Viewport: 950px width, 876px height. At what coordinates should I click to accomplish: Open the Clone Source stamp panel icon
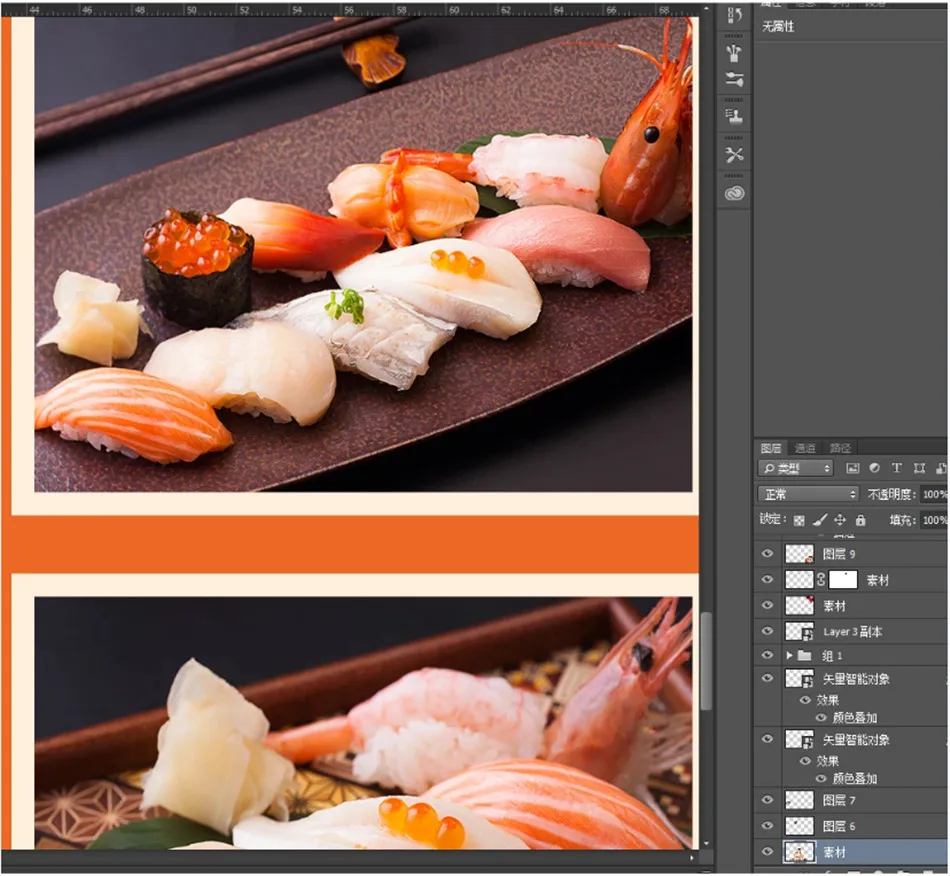point(734,116)
